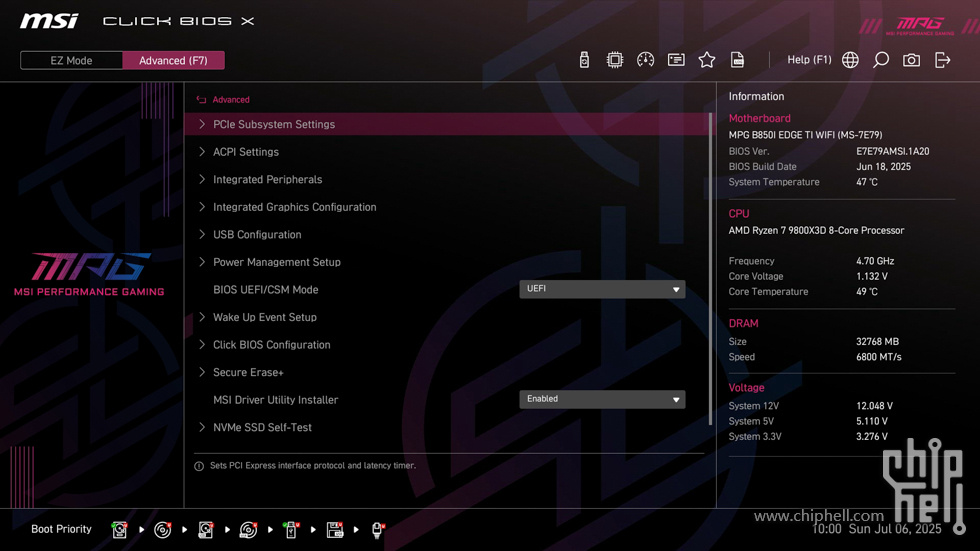Expand PCIe Subsystem Settings
The height and width of the screenshot is (551, 980).
448,124
